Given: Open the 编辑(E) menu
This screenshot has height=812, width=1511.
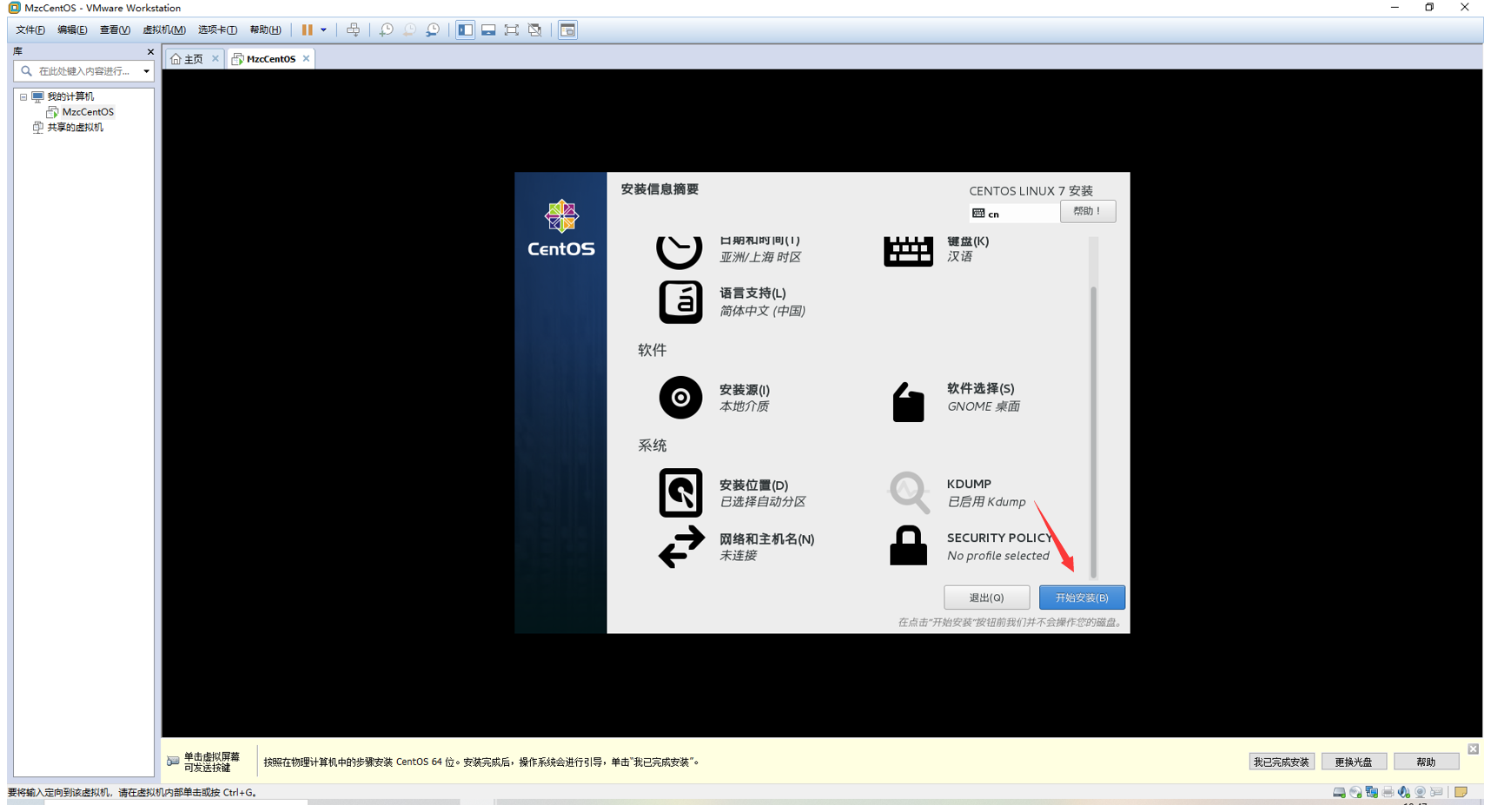Looking at the screenshot, I should [x=72, y=30].
